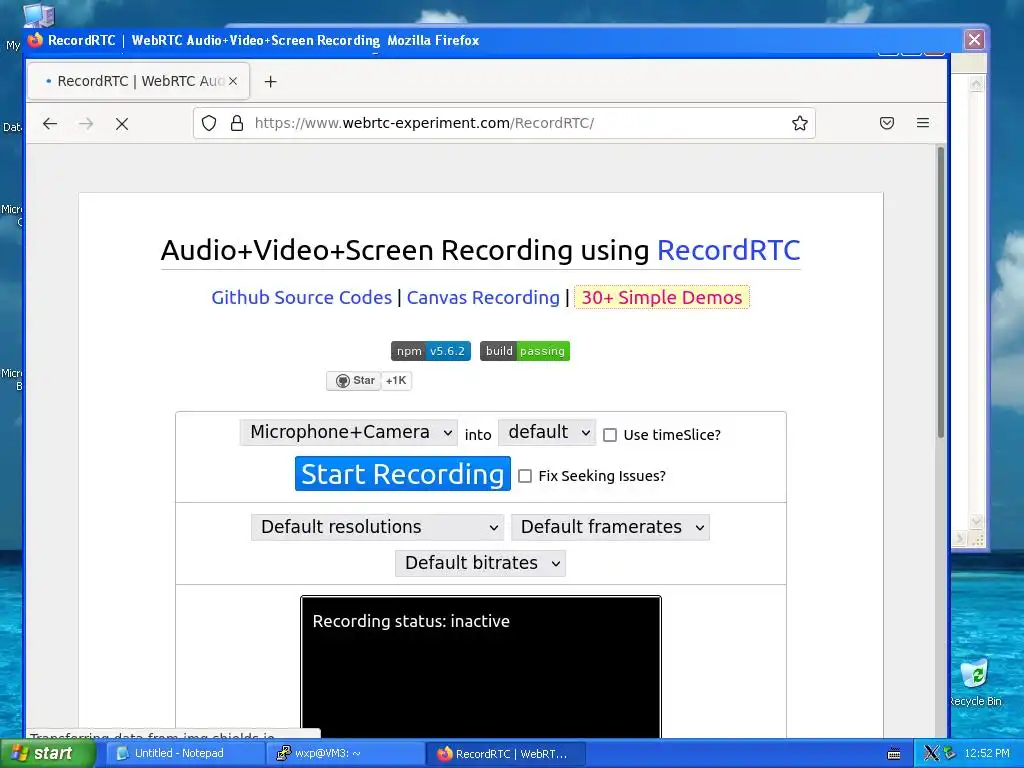The width and height of the screenshot is (1024, 768).
Task: Click the keyboard tray icon
Action: 894,754
